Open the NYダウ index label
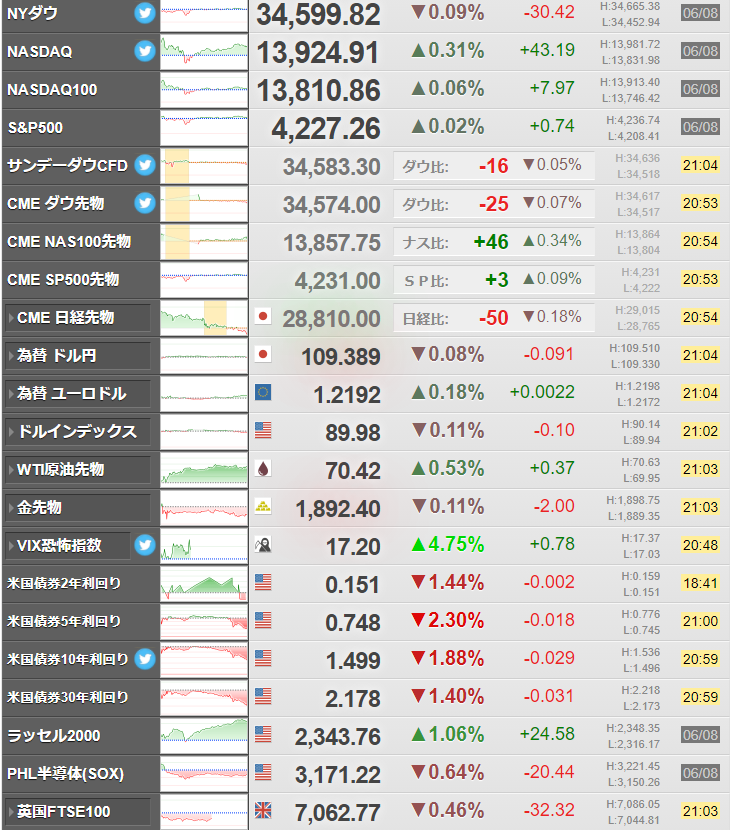 click(x=32, y=13)
